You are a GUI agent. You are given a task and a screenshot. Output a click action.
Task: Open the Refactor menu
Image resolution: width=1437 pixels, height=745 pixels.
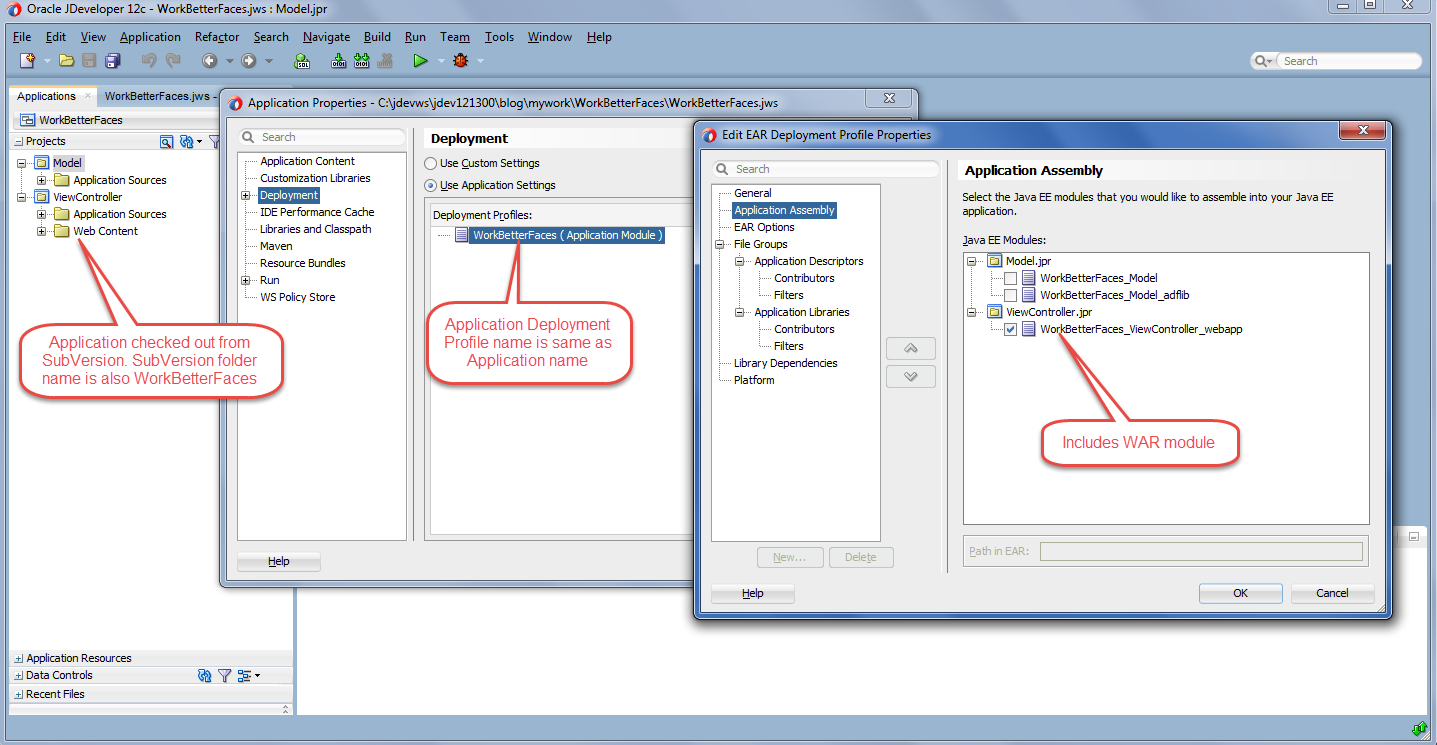pos(217,37)
